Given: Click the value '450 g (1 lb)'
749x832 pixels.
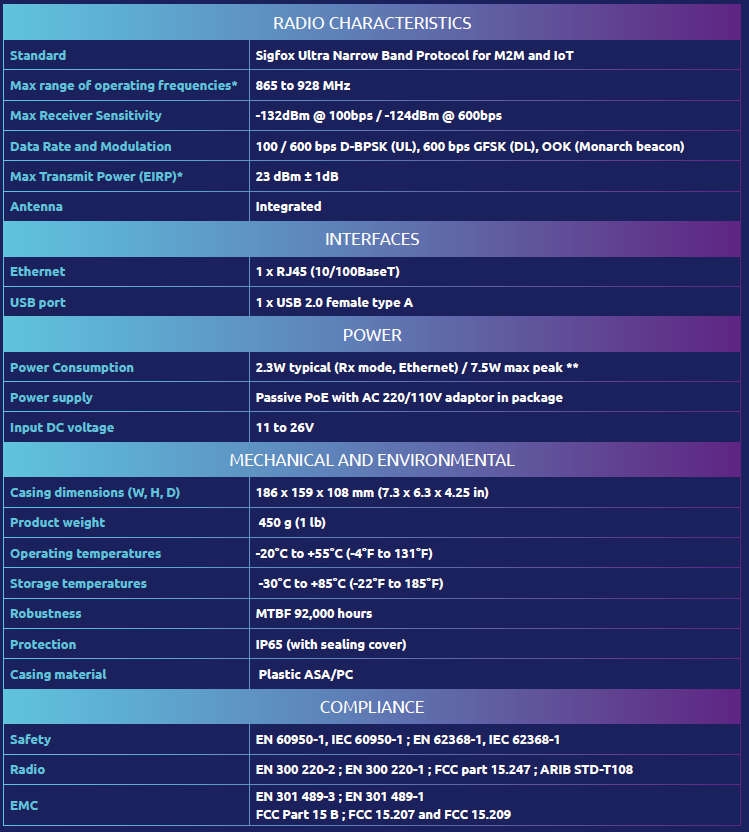Looking at the screenshot, I should pos(292,523).
